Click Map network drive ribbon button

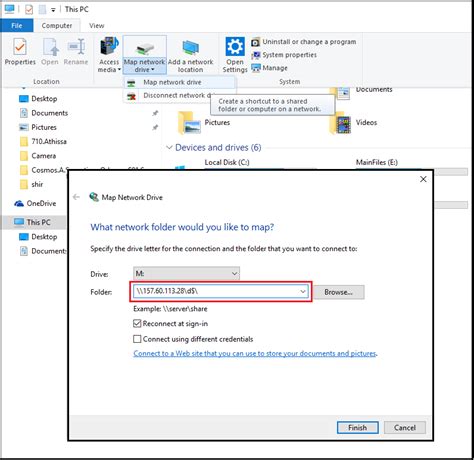(144, 55)
